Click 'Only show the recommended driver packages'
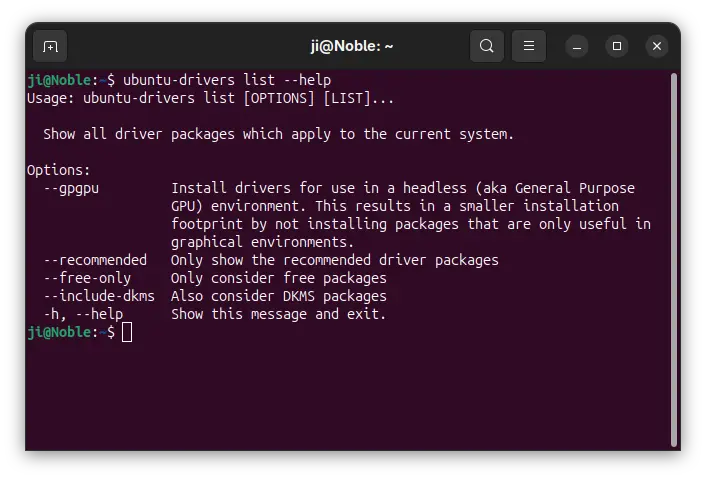 335,260
